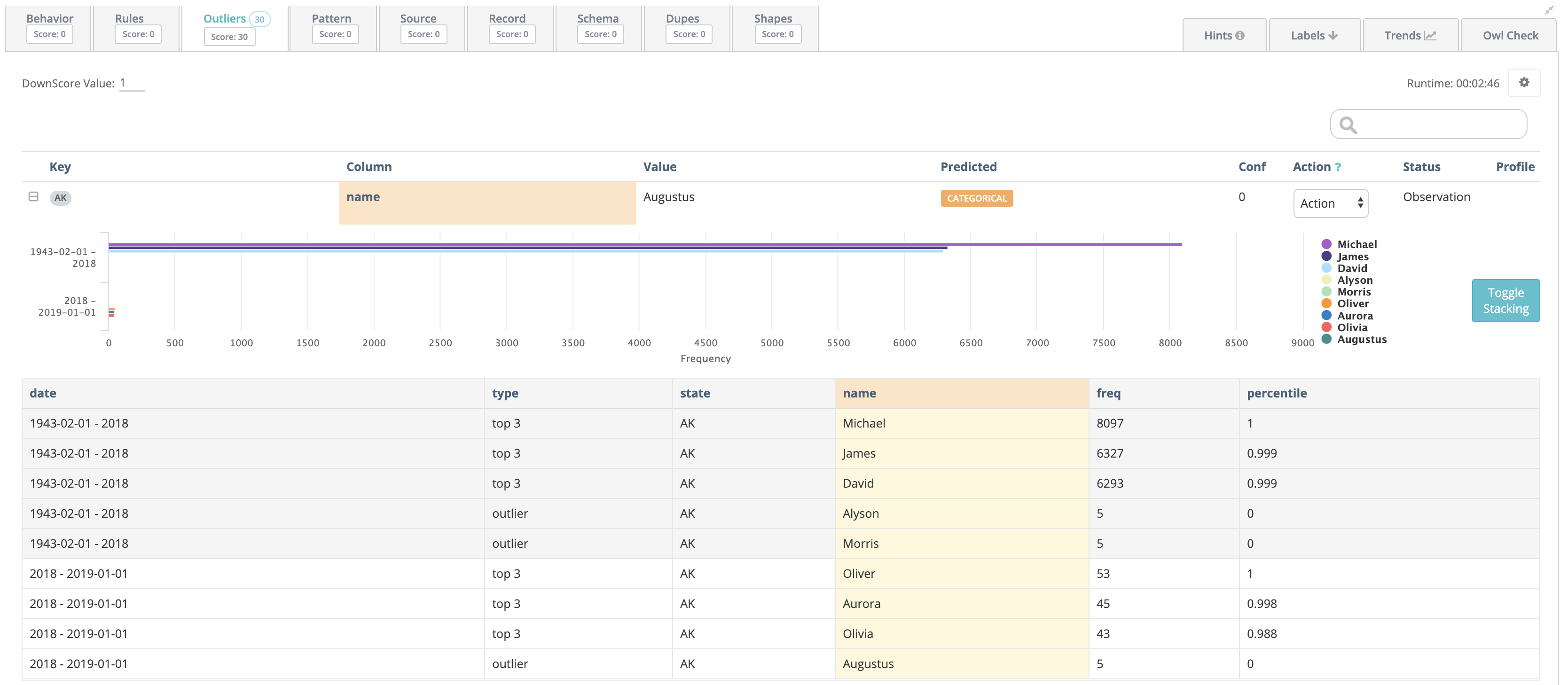This screenshot has height=685, width=1568.
Task: Click the Outliers count badge 30
Action: pos(259,19)
